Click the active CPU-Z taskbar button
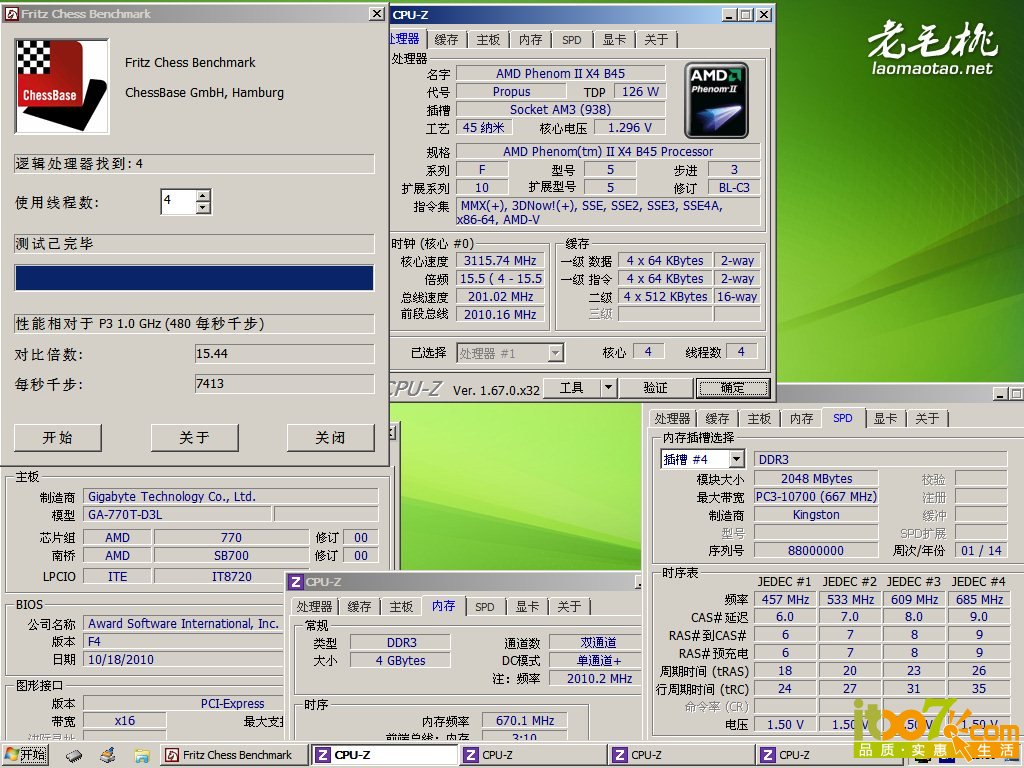Image resolution: width=1024 pixels, height=768 pixels. [385, 755]
